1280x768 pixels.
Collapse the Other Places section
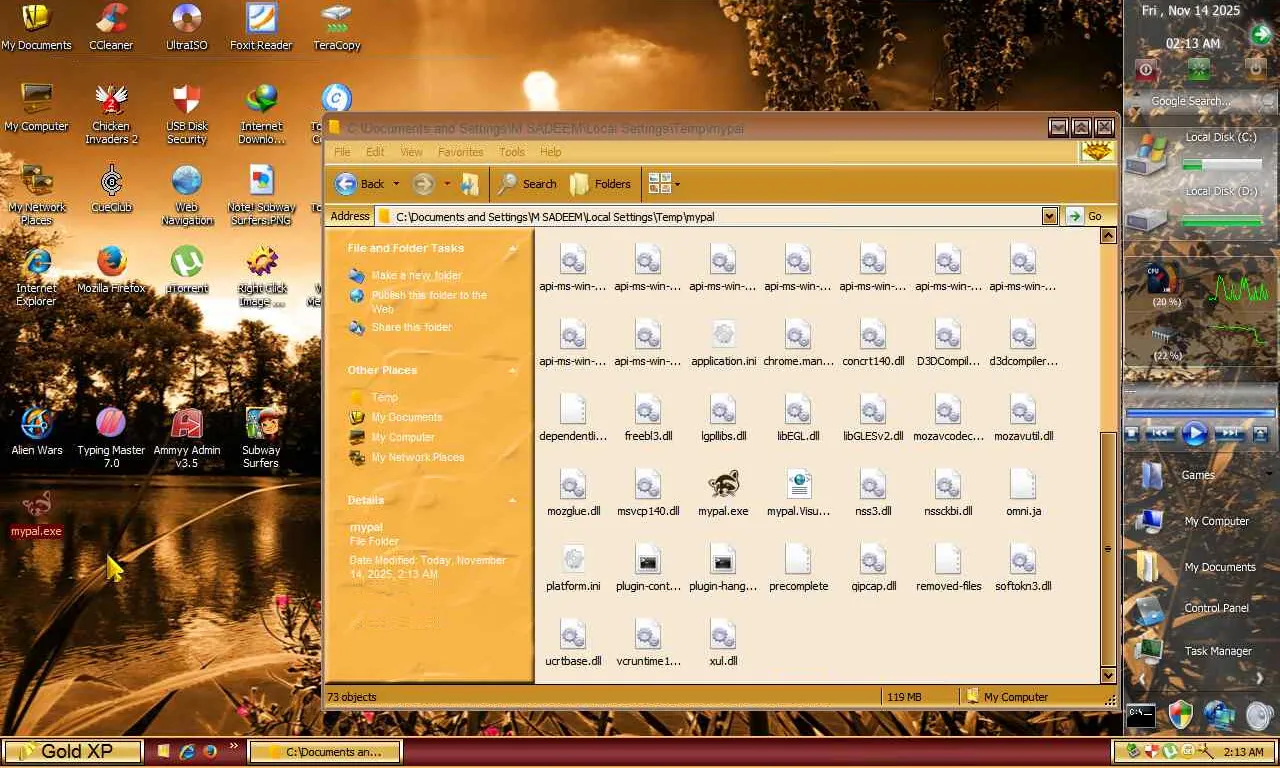[513, 370]
